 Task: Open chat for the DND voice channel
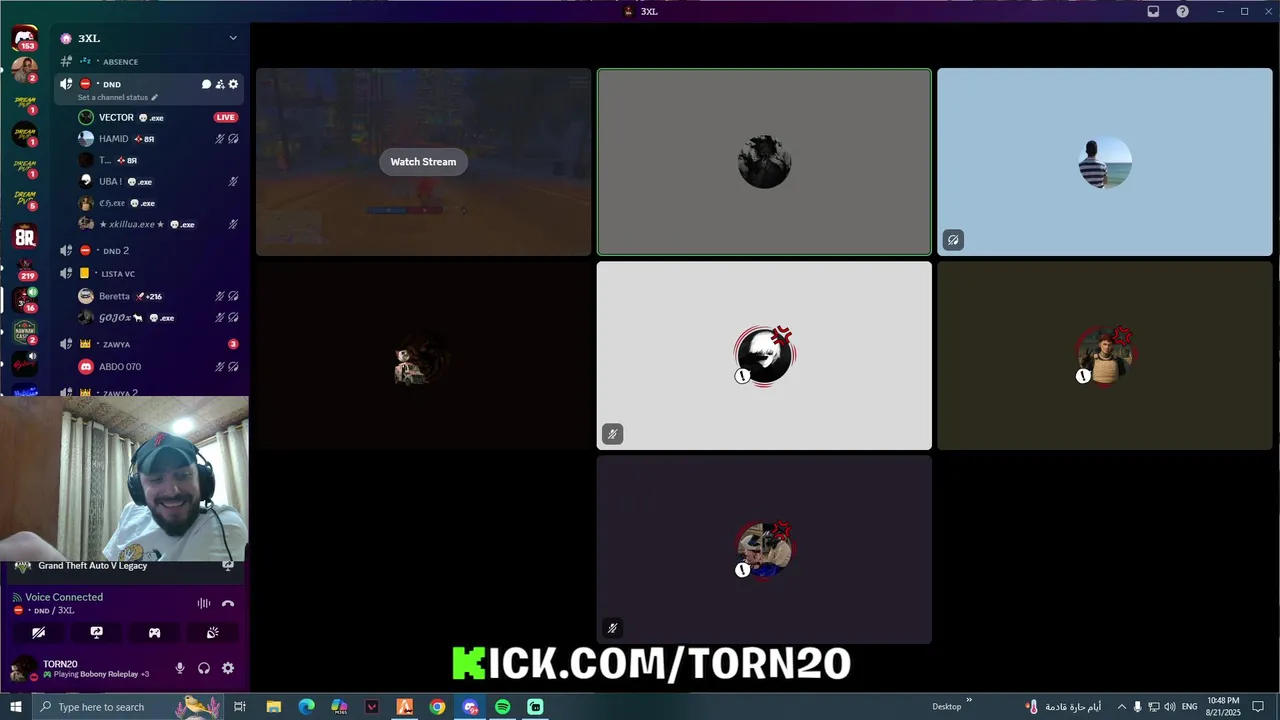206,84
